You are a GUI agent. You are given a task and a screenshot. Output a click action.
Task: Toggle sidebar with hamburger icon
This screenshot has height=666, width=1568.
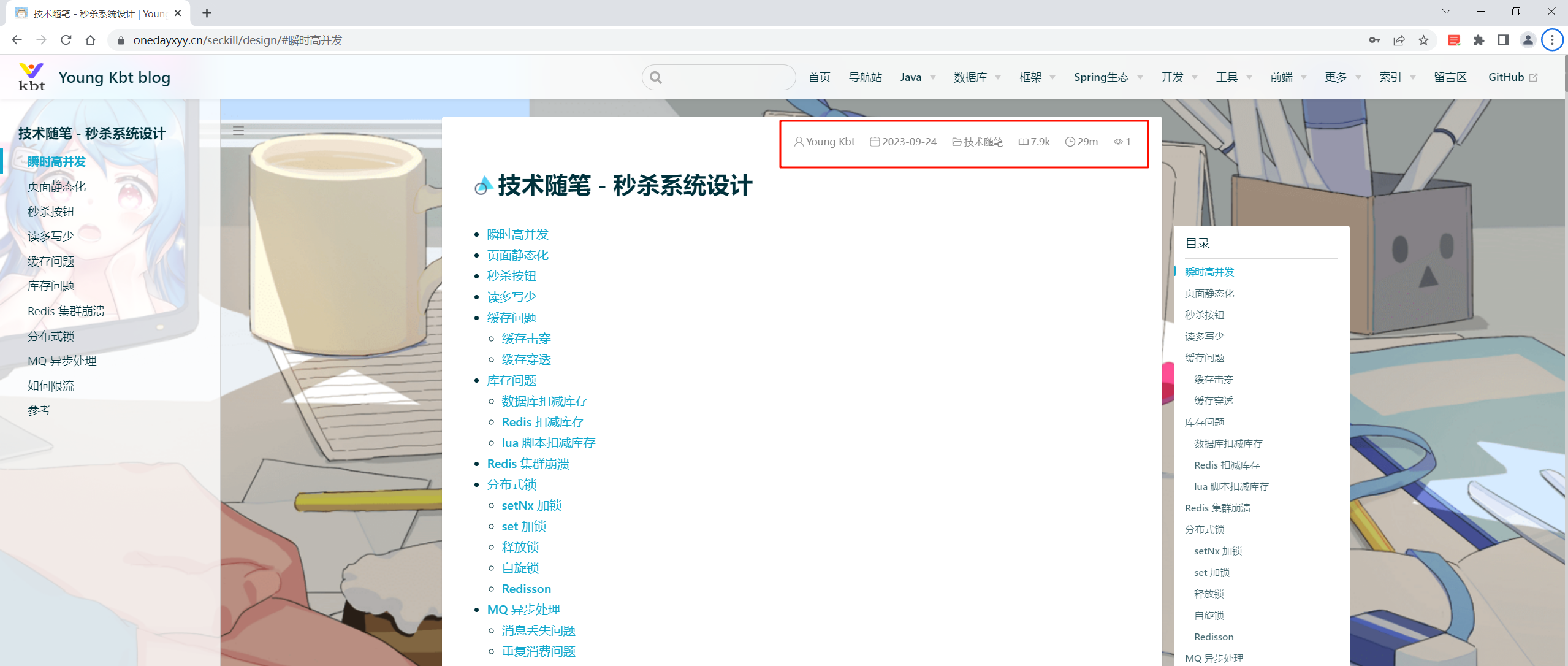coord(238,131)
